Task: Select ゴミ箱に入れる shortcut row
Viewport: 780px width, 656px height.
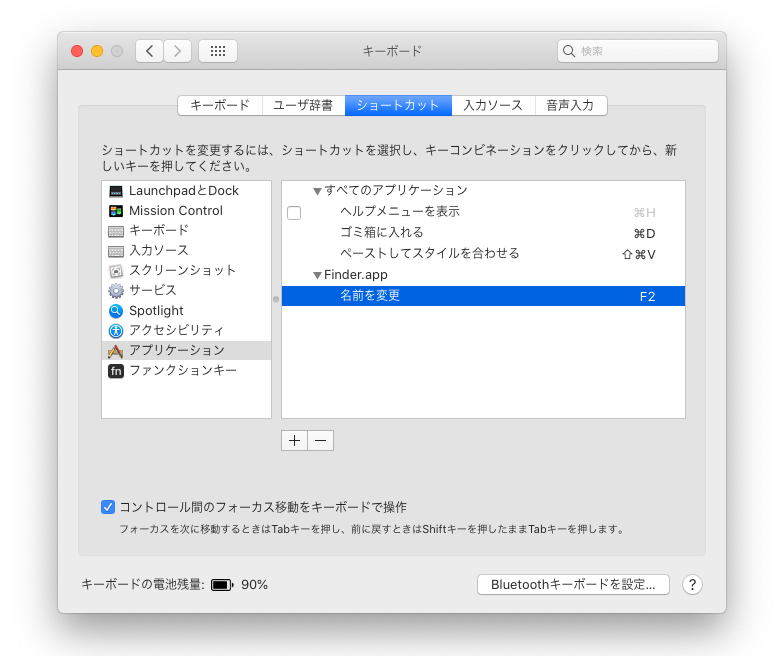Action: (484, 233)
